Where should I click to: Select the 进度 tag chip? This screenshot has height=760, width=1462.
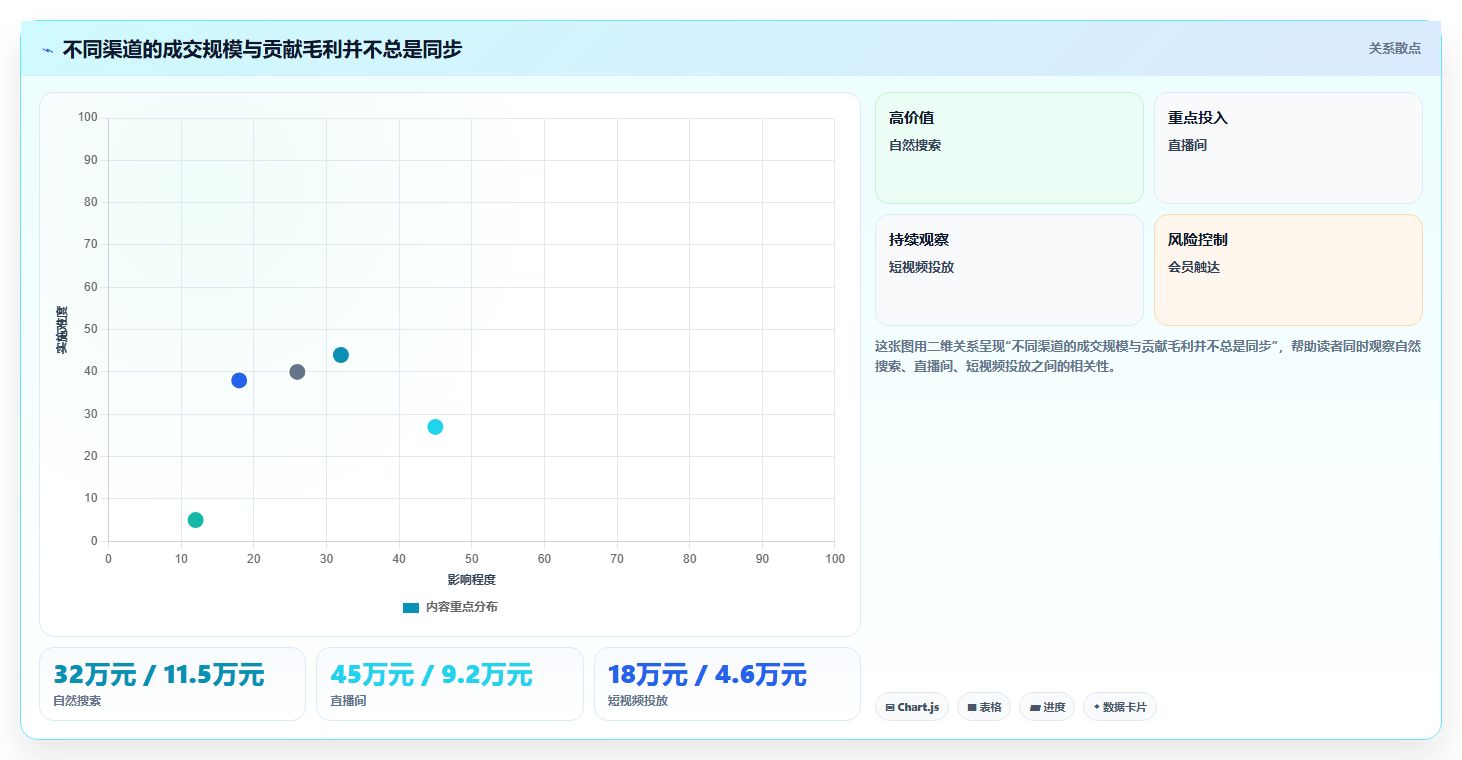[x=1047, y=707]
